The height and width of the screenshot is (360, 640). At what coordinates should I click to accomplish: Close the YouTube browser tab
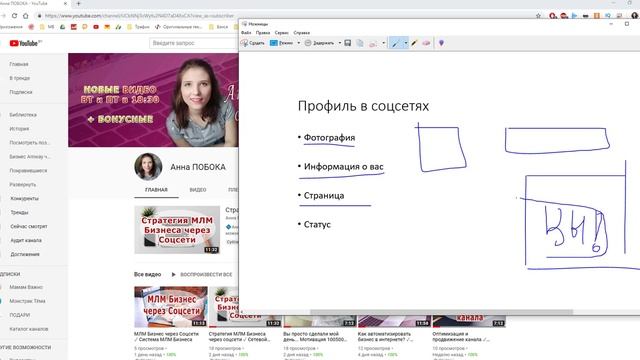[x=65, y=4]
